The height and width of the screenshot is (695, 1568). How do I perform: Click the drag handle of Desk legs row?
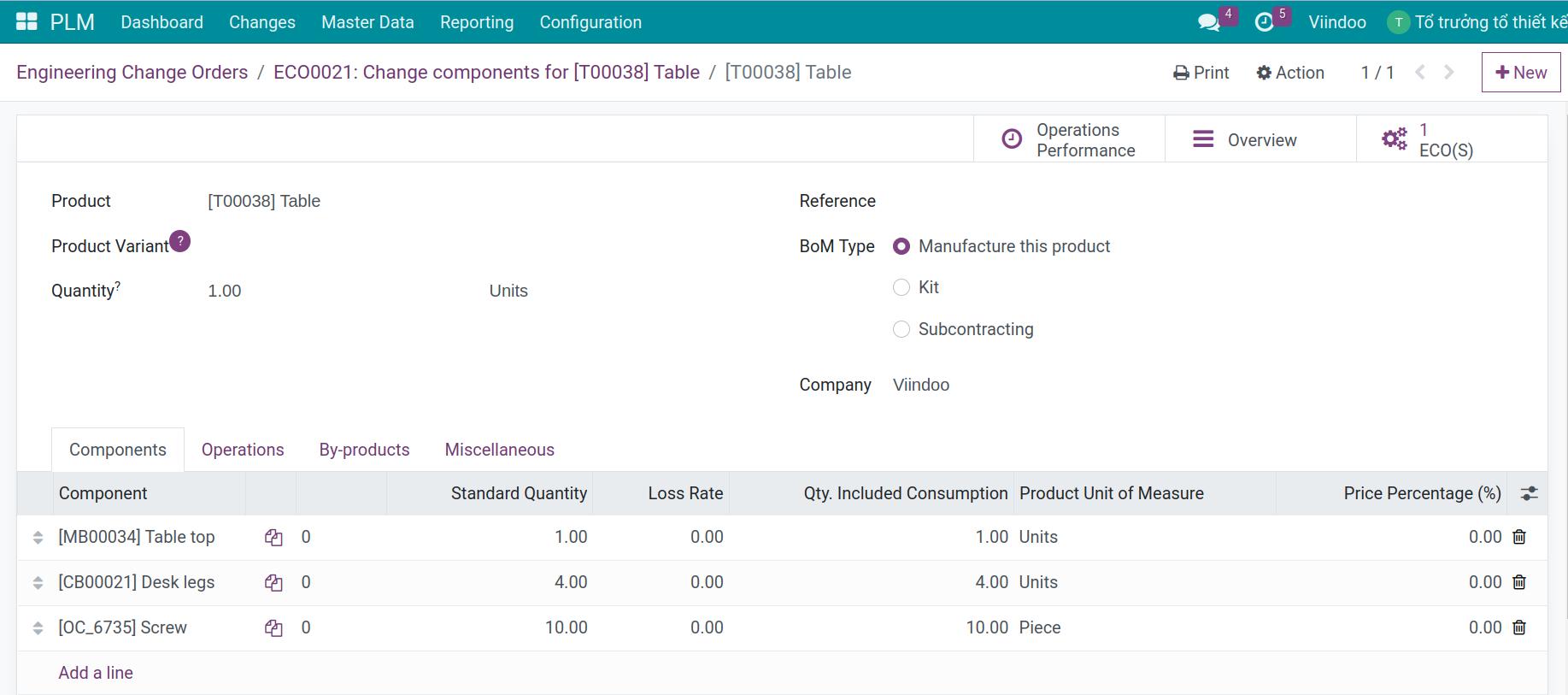pyautogui.click(x=38, y=582)
